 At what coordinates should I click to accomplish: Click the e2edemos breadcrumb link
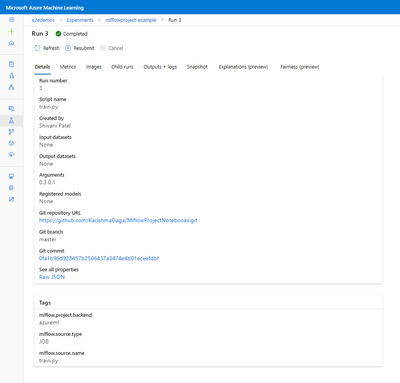43,20
